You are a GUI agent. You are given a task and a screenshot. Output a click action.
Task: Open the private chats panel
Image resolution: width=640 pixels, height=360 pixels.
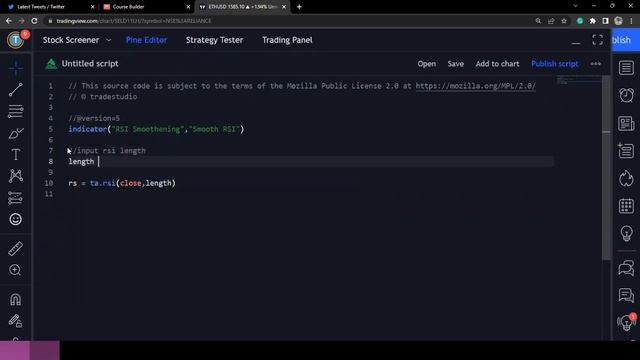[x=626, y=296]
